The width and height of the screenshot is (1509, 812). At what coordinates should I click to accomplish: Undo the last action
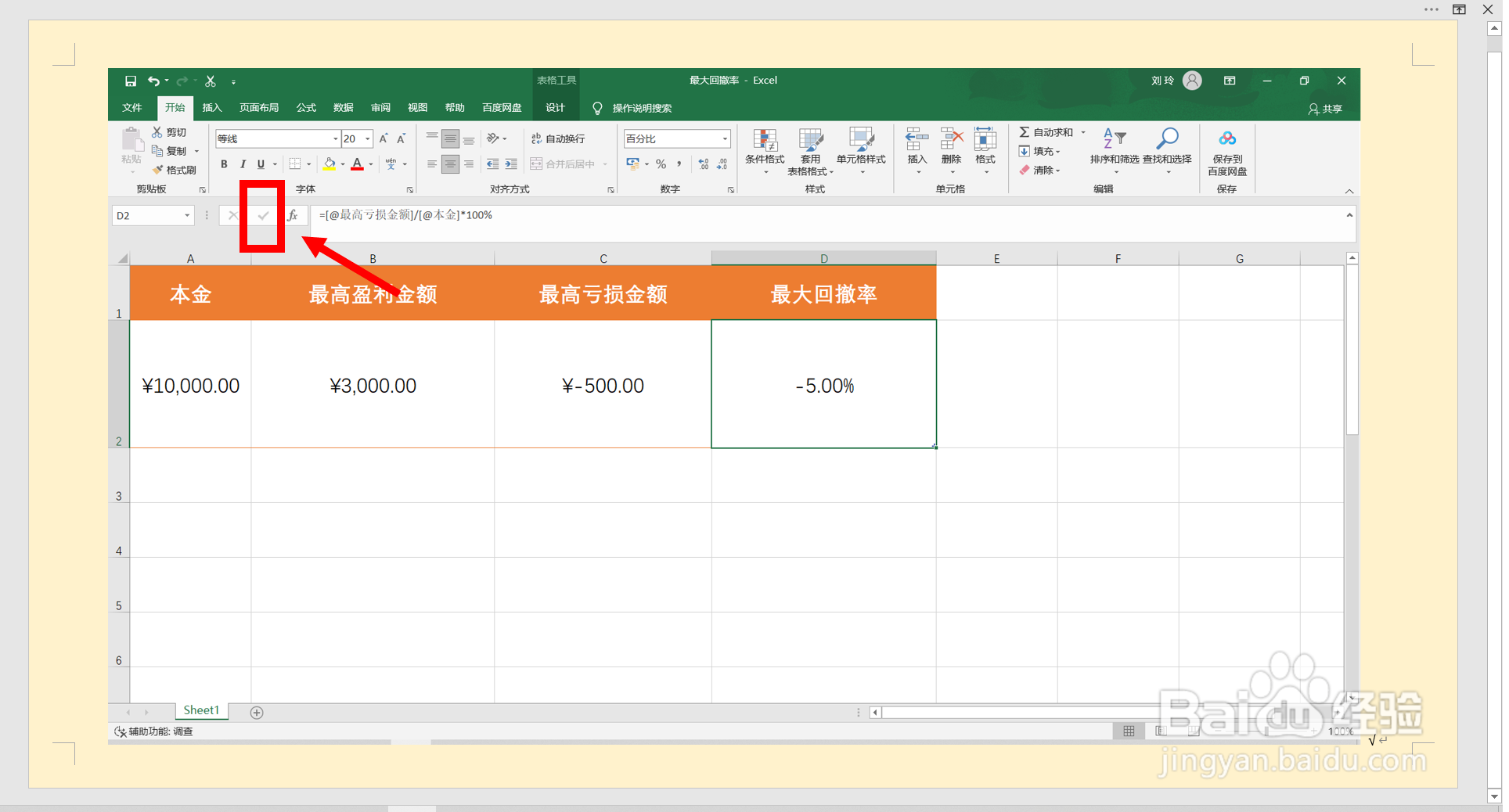point(153,81)
